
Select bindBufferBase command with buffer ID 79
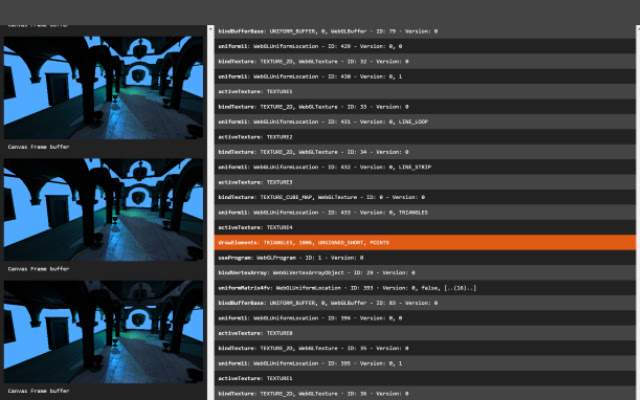point(425,31)
